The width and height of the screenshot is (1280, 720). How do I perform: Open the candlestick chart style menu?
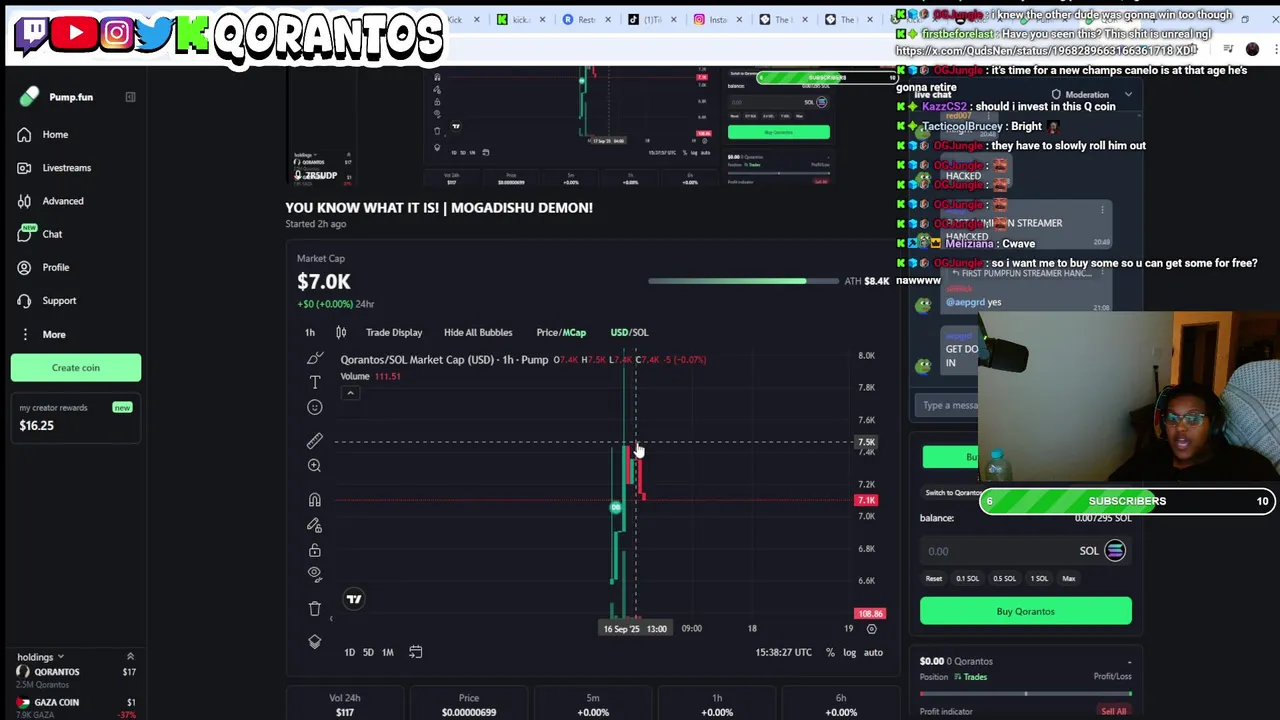click(x=341, y=332)
